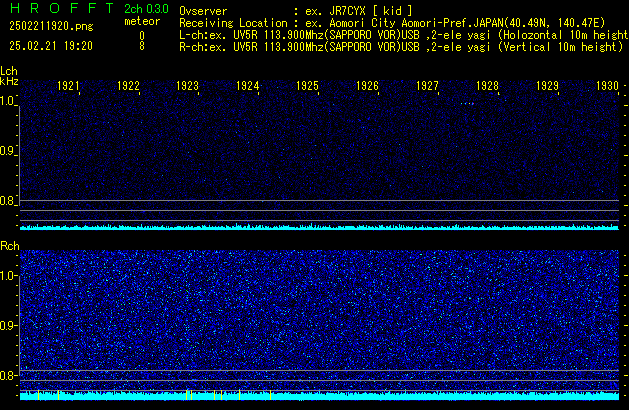
Task: Click the faint echo dots before 1928 in Lch
Action: tap(467, 104)
